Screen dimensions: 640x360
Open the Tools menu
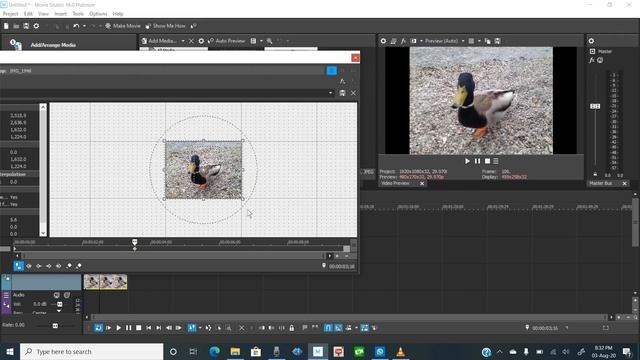tap(78, 14)
